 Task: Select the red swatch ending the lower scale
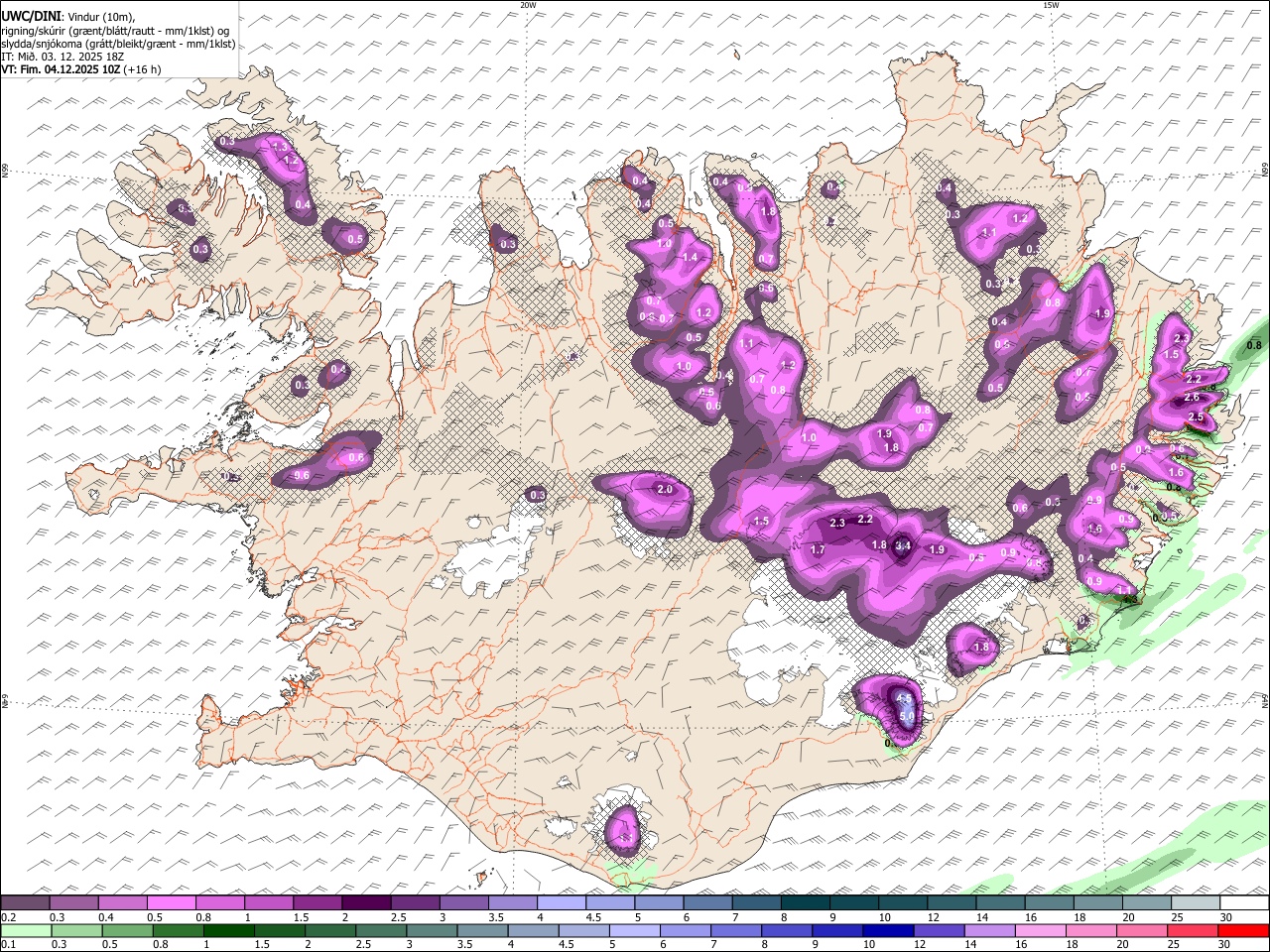(x=1244, y=930)
